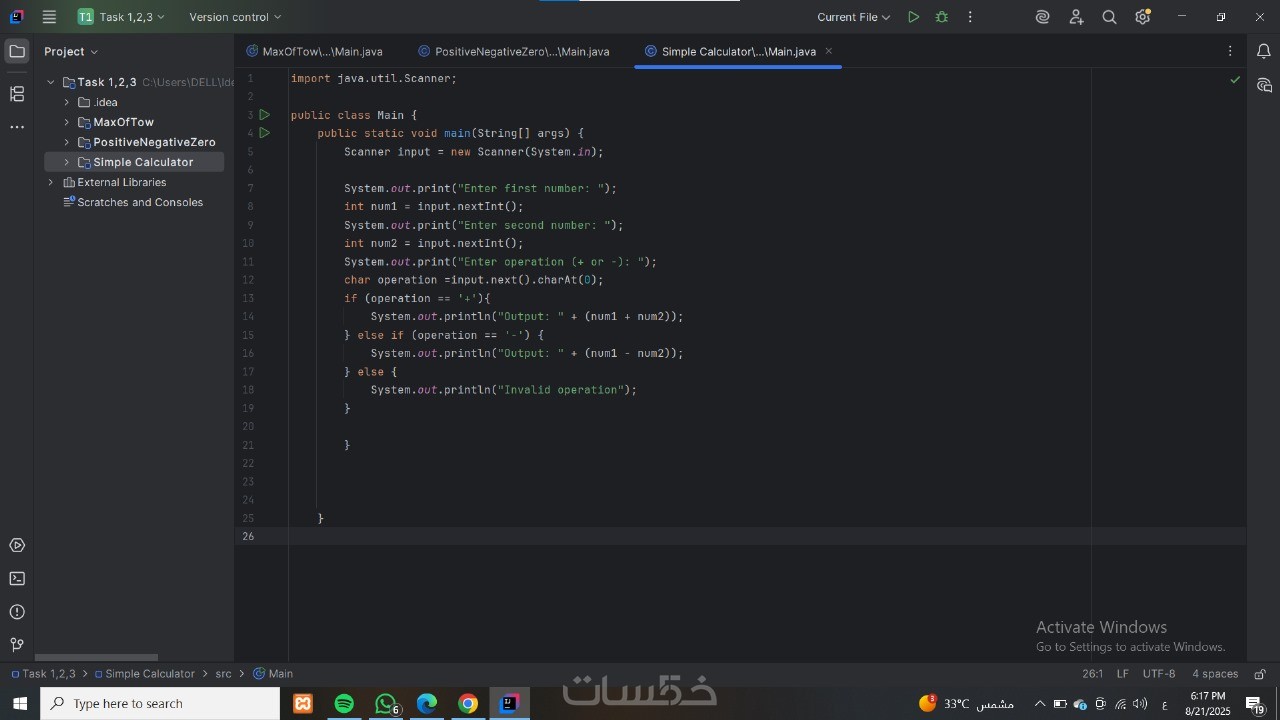Image resolution: width=1280 pixels, height=720 pixels.
Task: Open editor tab options kebab menu
Action: tap(1230, 51)
